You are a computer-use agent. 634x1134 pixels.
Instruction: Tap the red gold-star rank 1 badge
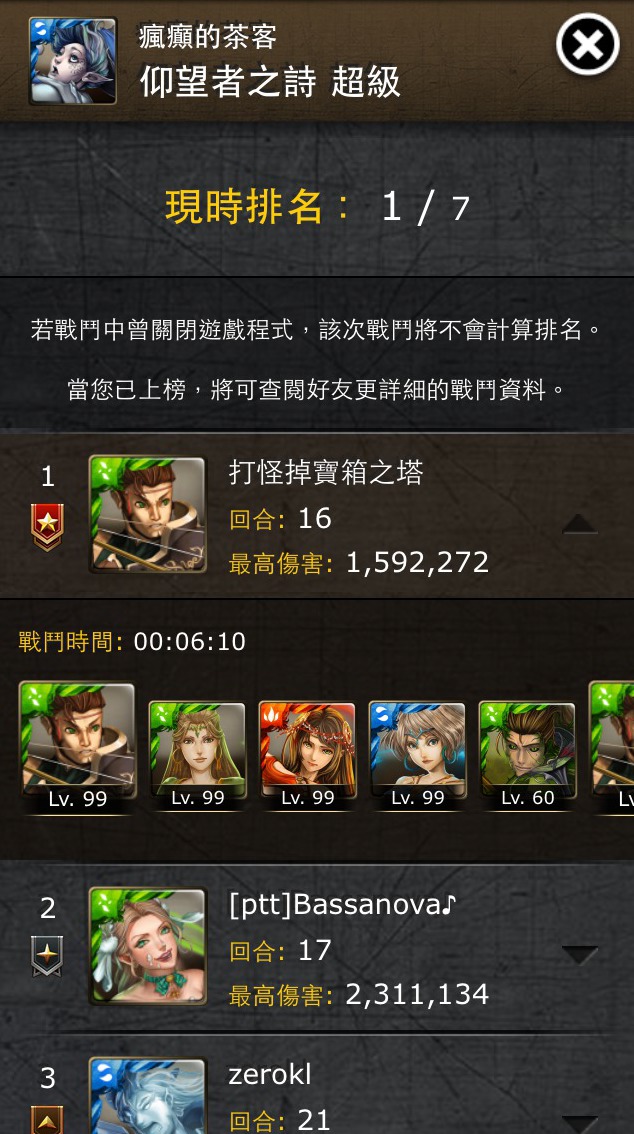click(x=47, y=527)
